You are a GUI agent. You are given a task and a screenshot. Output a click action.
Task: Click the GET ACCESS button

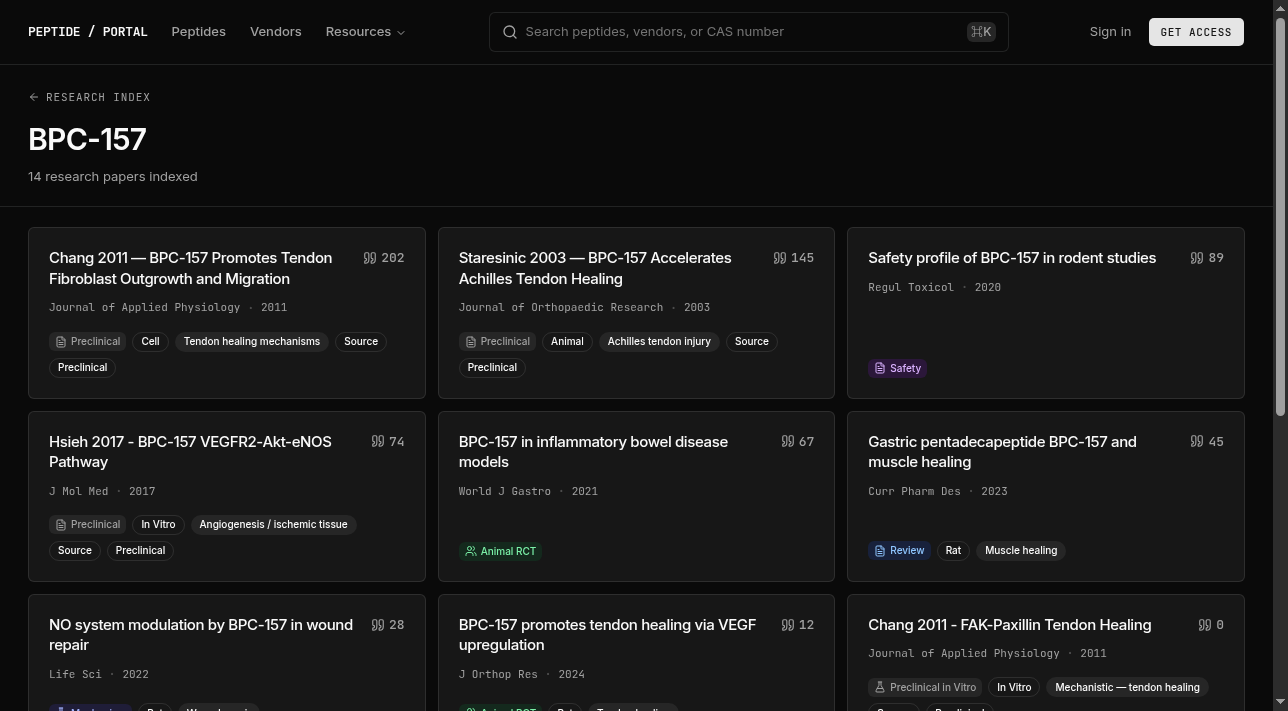point(1196,32)
